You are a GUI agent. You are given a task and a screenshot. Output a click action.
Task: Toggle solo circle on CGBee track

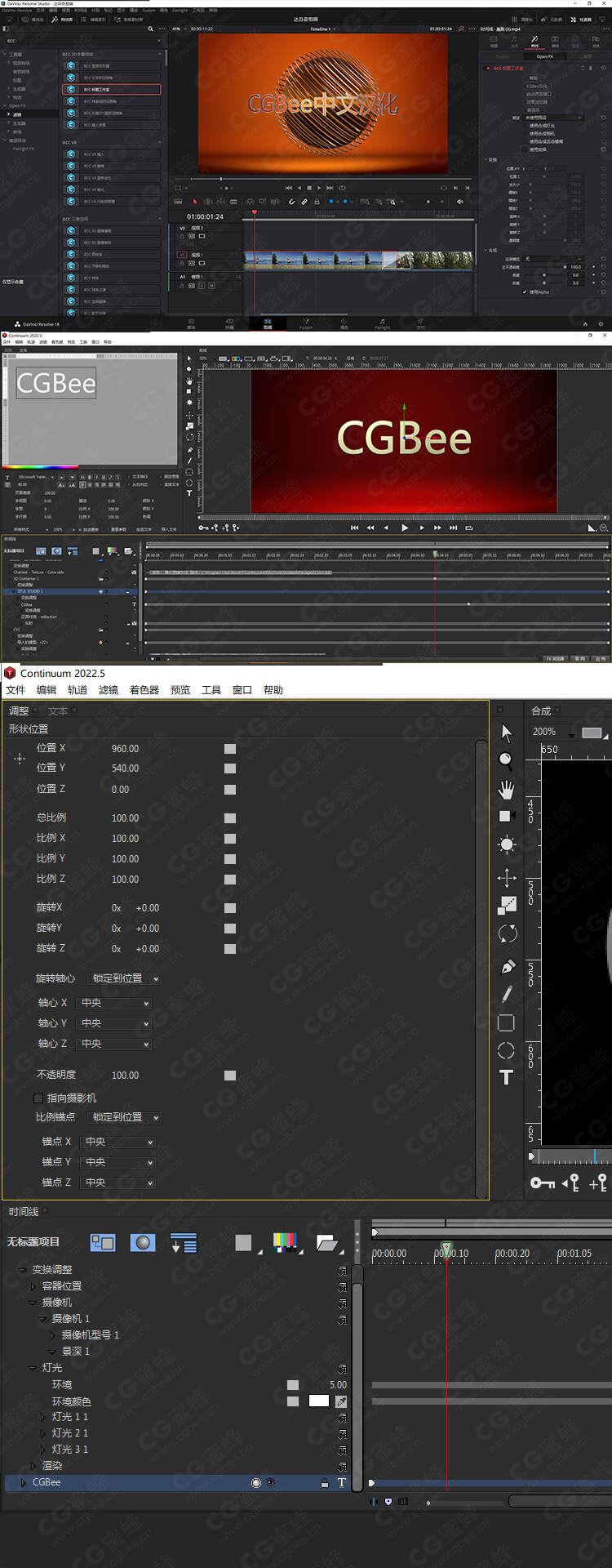pyautogui.click(x=256, y=1483)
